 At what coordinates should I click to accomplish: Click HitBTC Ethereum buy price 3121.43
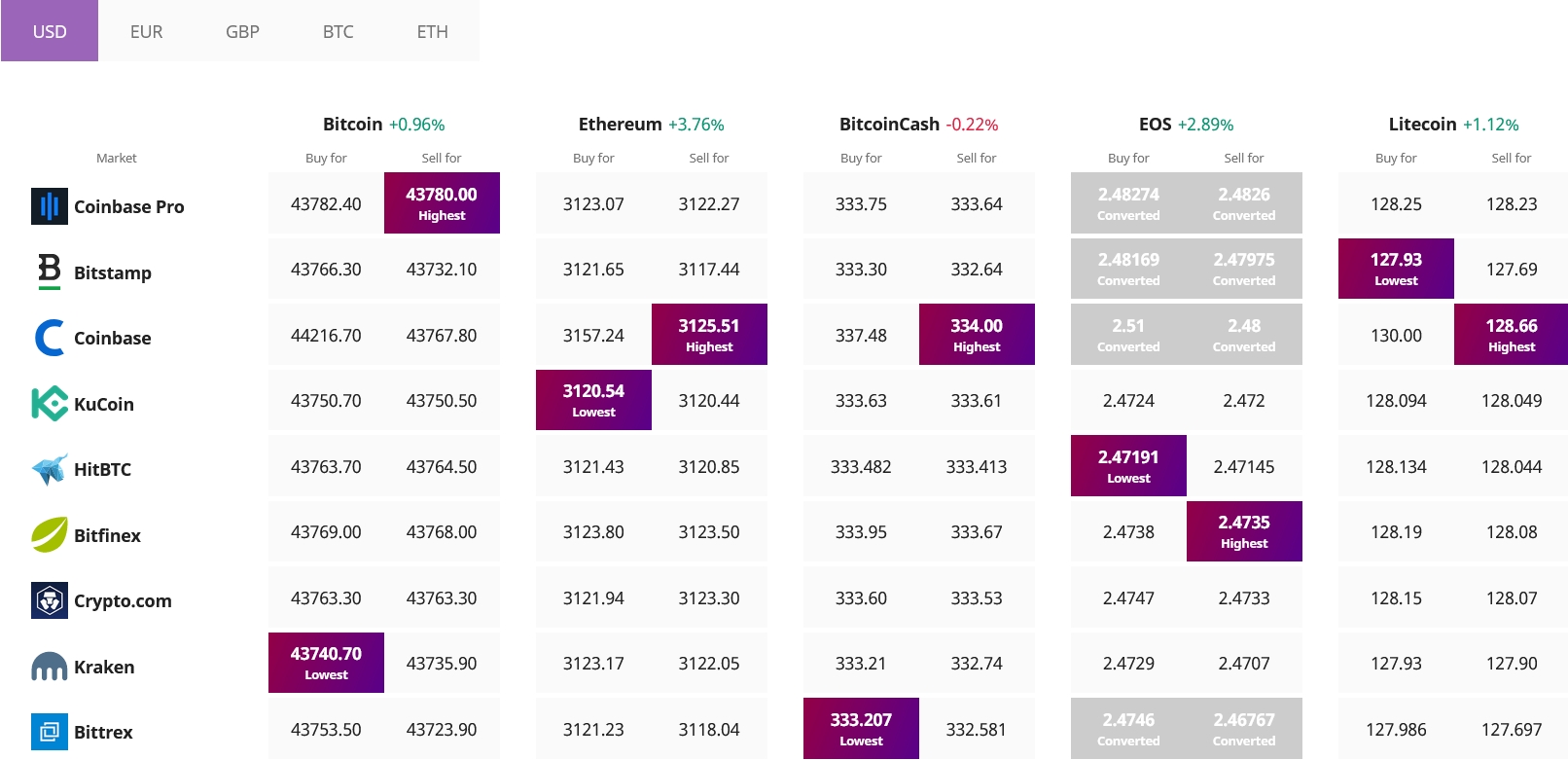pyautogui.click(x=593, y=467)
